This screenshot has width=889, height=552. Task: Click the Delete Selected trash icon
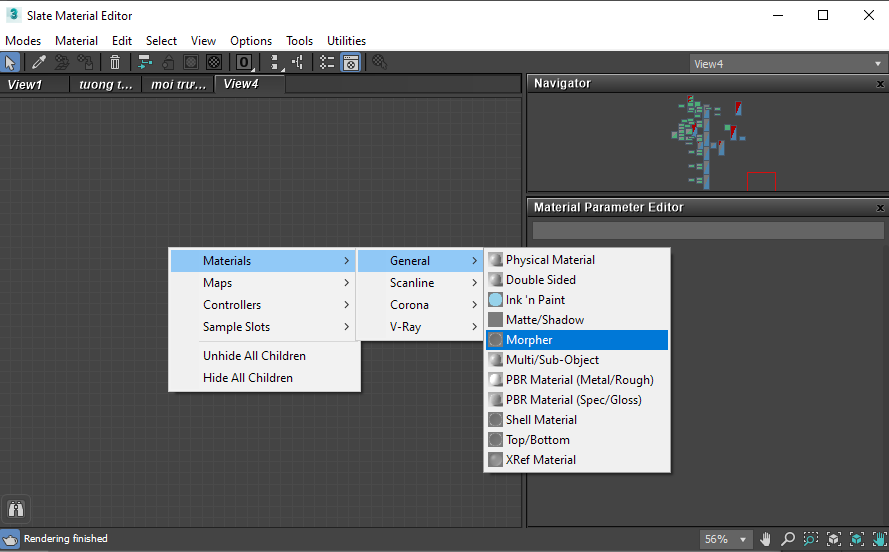115,62
